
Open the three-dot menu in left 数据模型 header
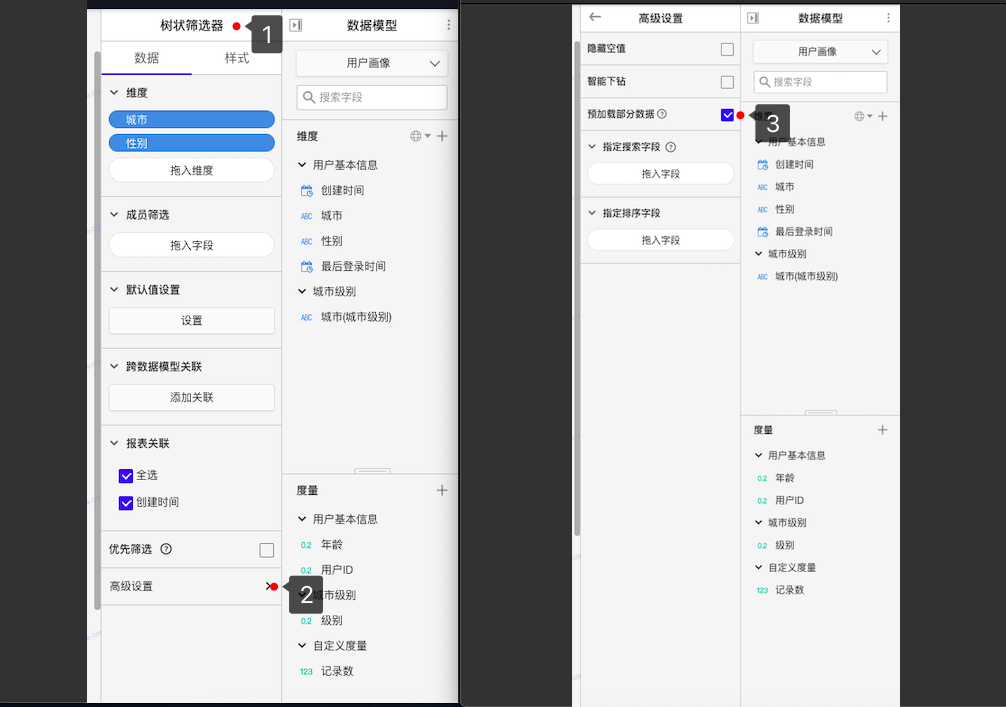[448, 25]
